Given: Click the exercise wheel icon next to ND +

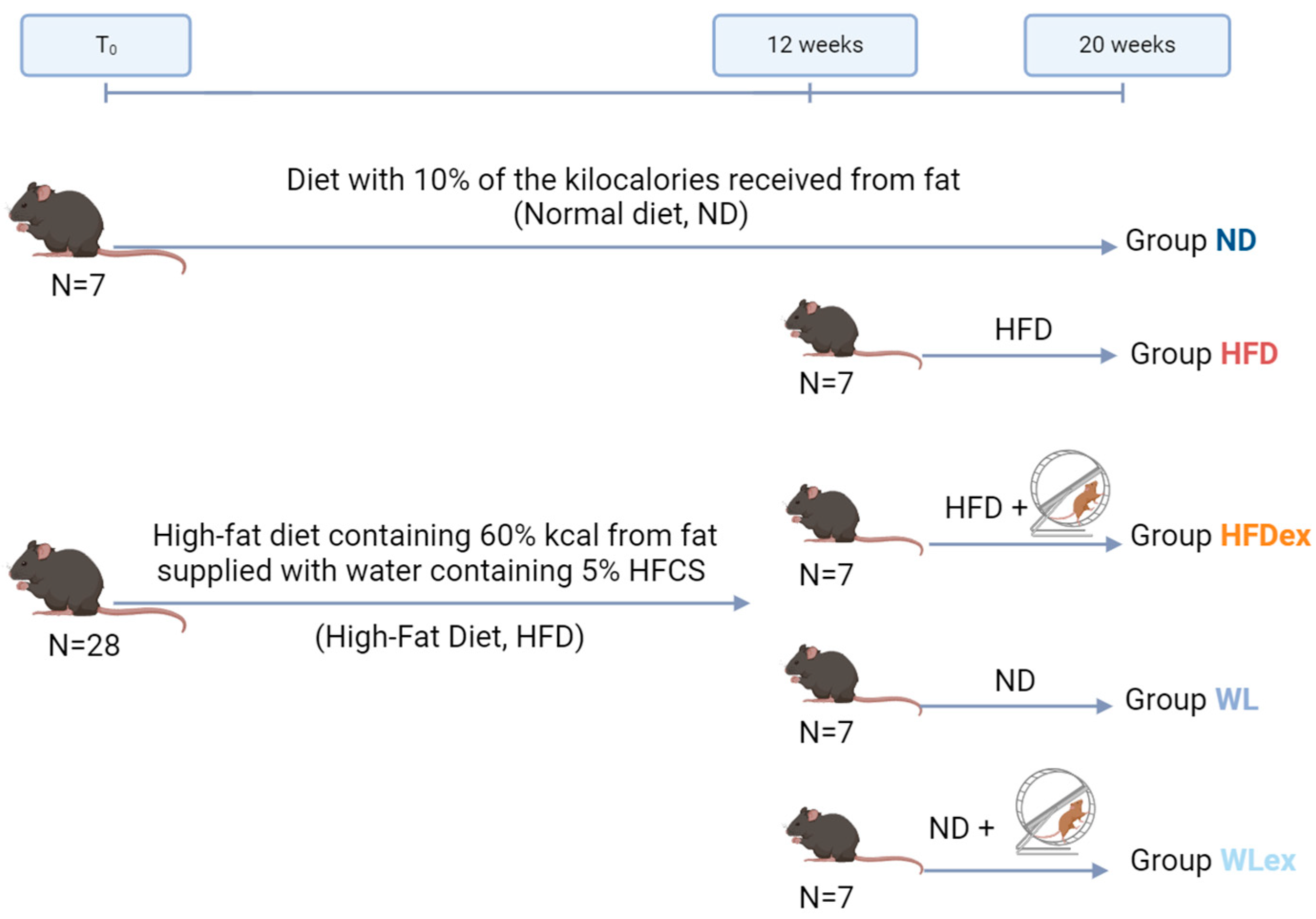Looking at the screenshot, I should tap(1055, 811).
